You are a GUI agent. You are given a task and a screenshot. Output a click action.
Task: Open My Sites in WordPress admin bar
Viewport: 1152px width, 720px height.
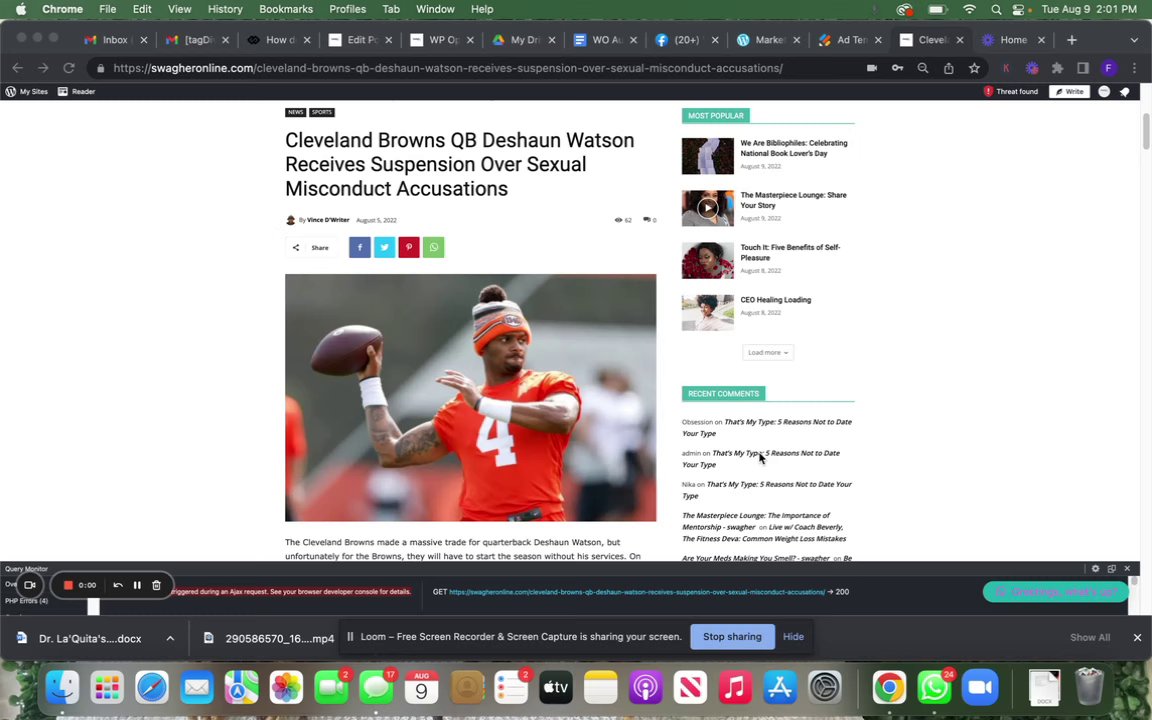(27, 91)
